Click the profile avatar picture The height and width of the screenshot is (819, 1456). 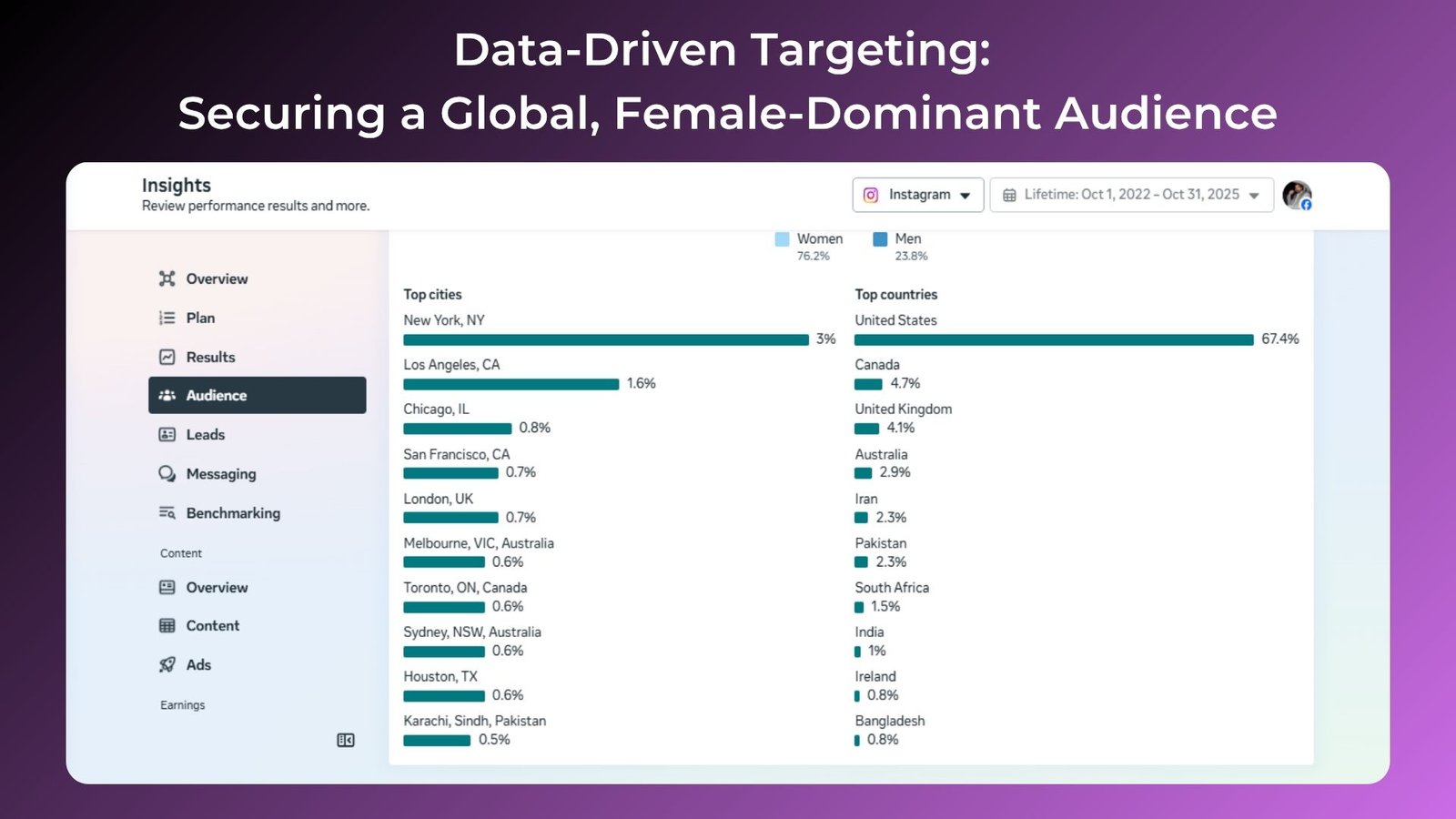(x=1297, y=195)
